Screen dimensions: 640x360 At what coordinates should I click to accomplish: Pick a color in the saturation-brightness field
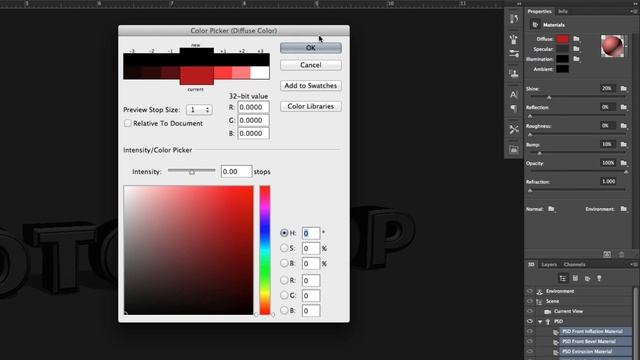[x=189, y=250]
